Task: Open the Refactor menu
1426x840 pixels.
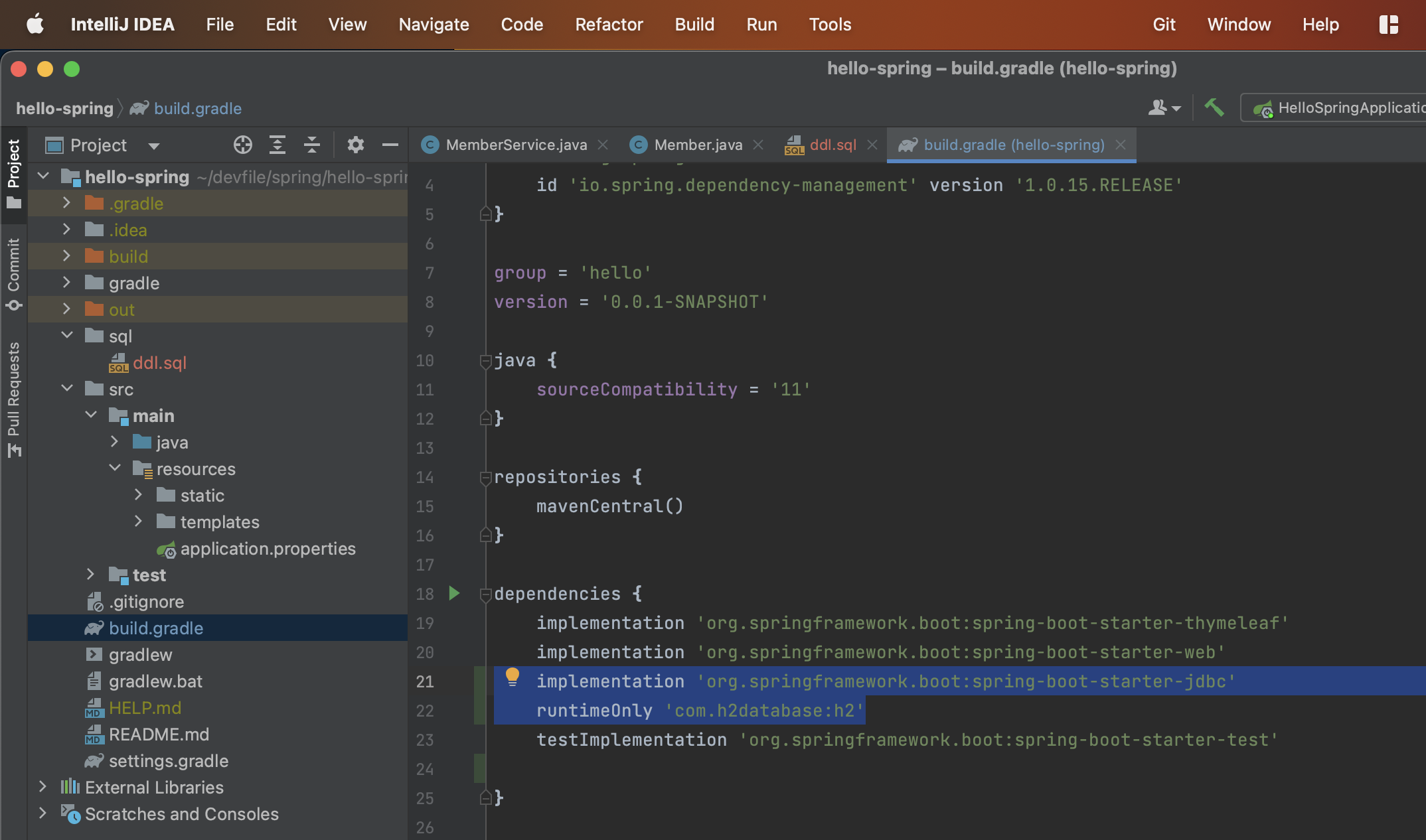Action: tap(609, 25)
